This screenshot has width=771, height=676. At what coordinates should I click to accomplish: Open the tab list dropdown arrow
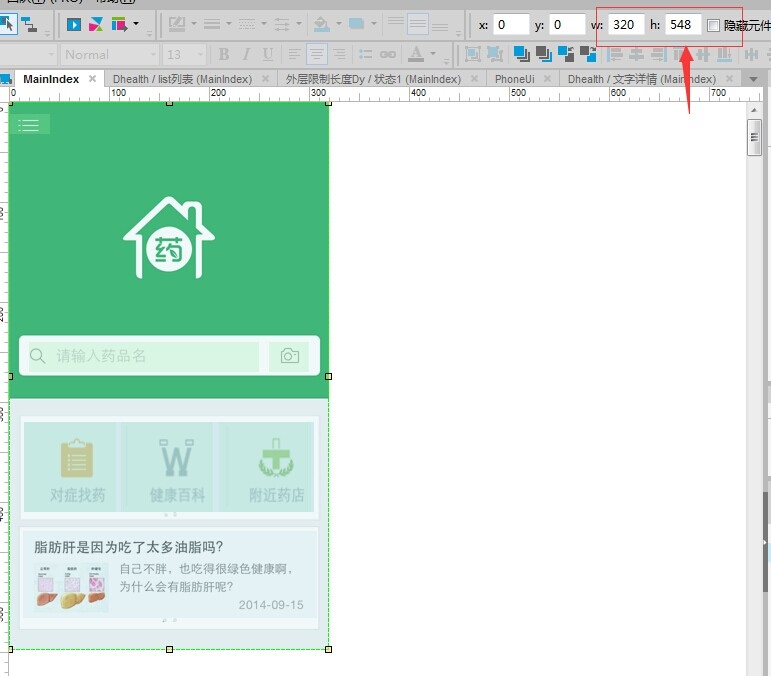pyautogui.click(x=753, y=79)
